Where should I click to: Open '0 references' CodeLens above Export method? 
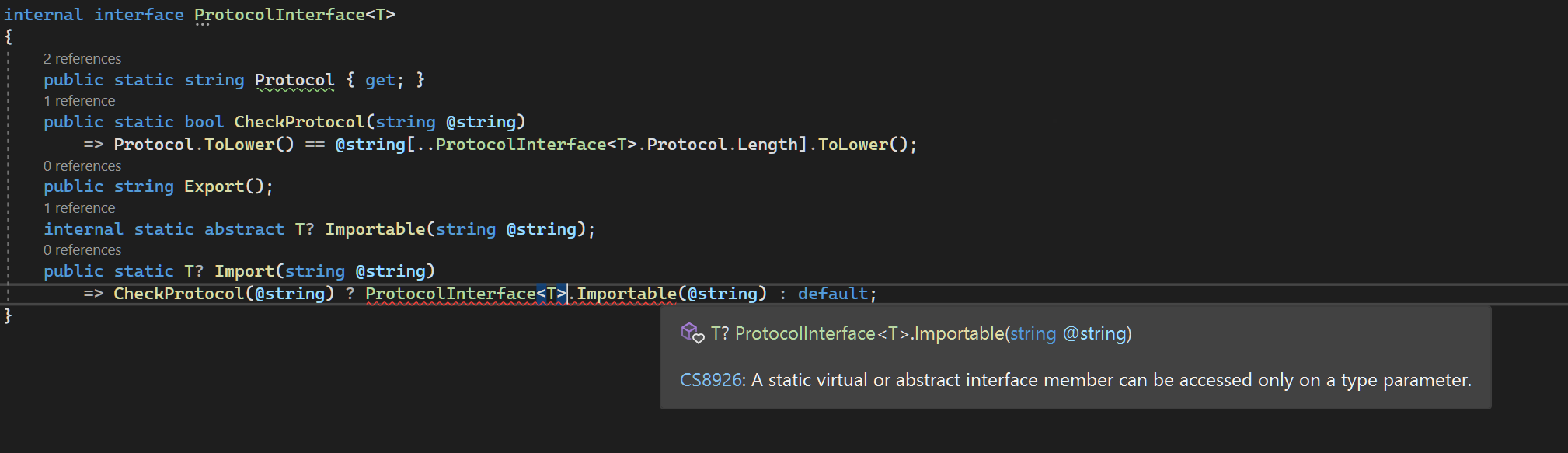pos(82,166)
